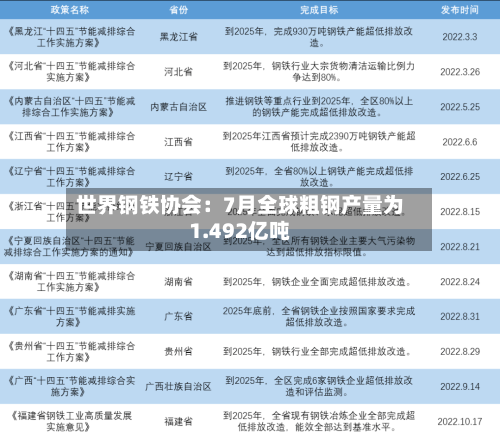500x439 pixels.
Task: Select the 广东省 province cell
Action: point(178,316)
